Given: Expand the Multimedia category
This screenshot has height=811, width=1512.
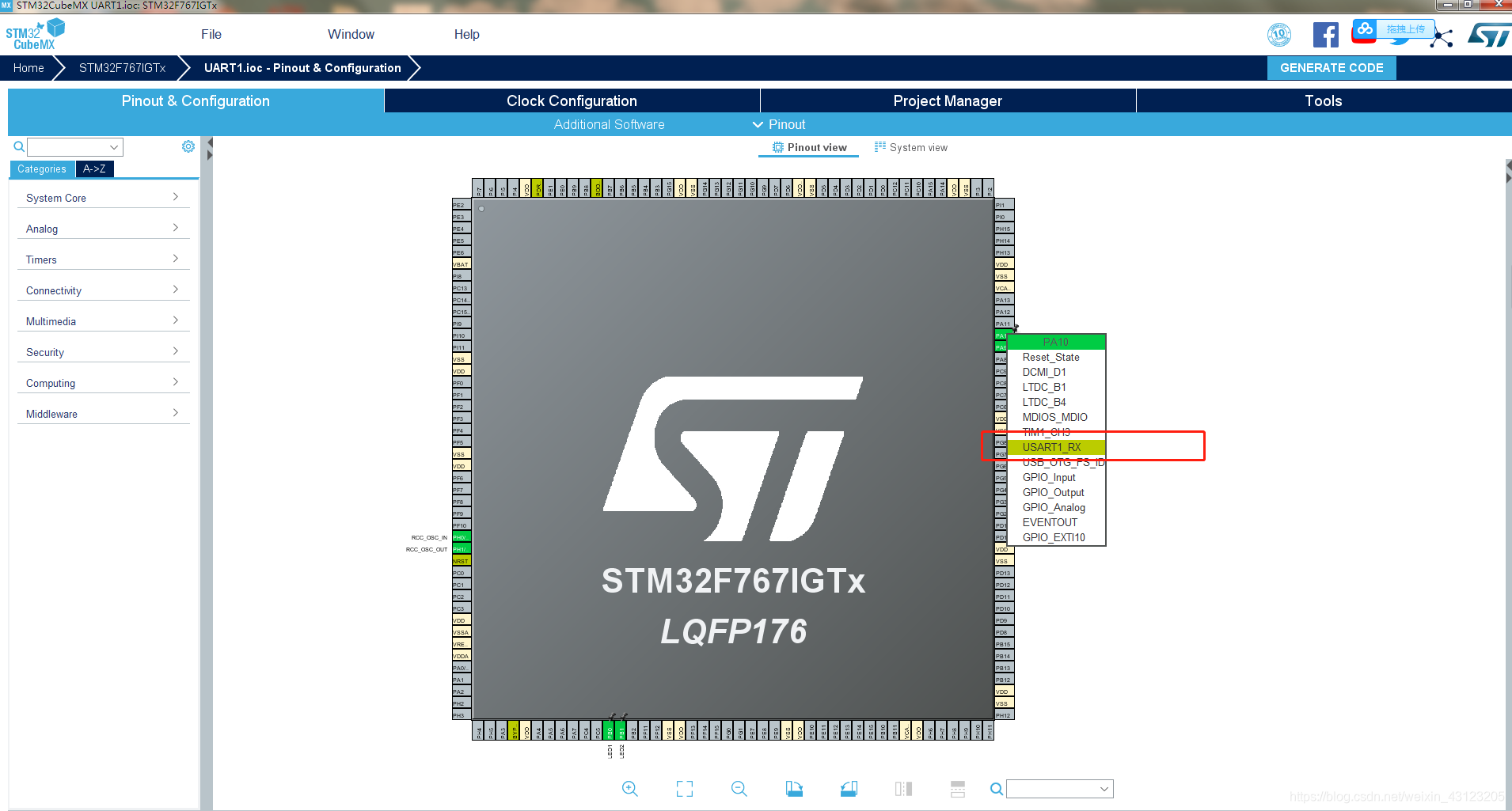Looking at the screenshot, I should point(103,321).
